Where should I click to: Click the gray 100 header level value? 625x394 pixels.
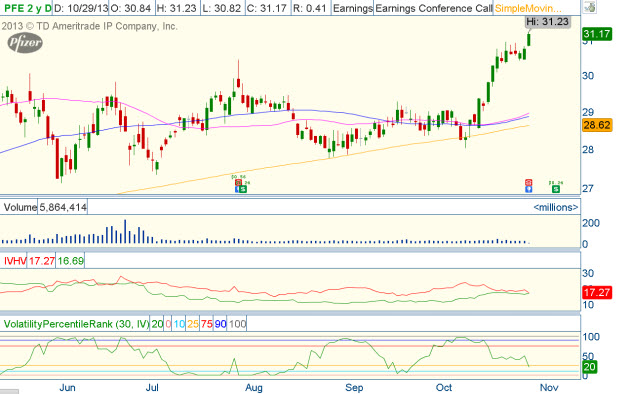tap(237, 324)
